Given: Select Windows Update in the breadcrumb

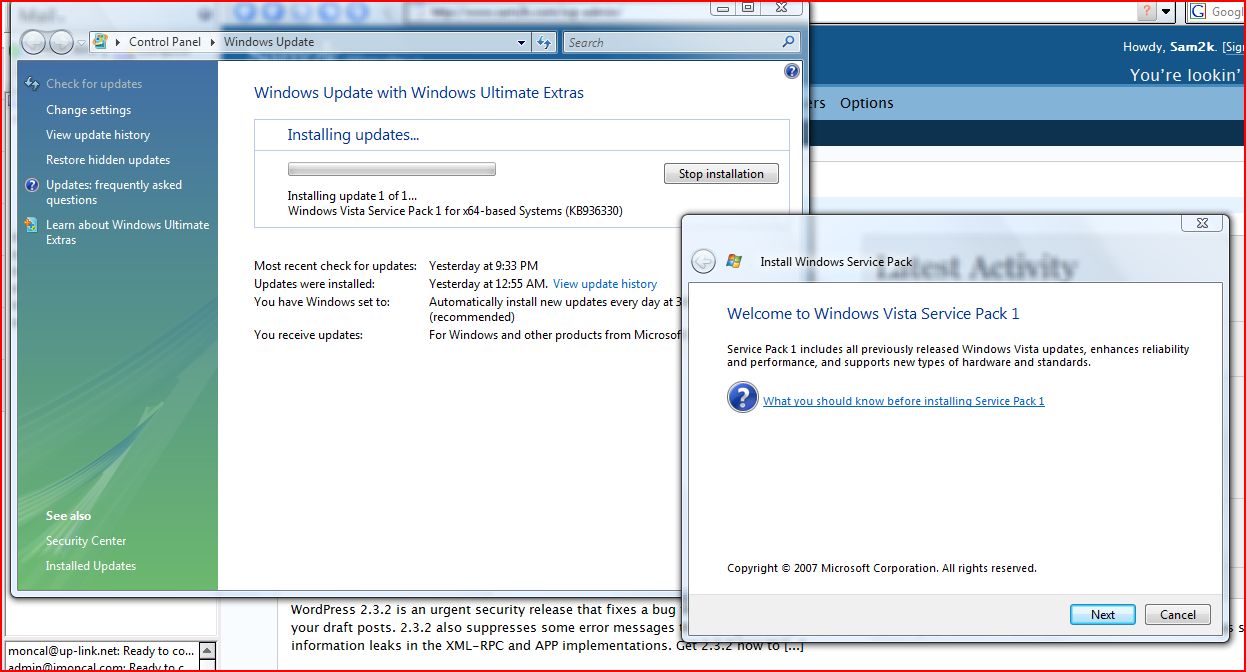Looking at the screenshot, I should [x=269, y=42].
